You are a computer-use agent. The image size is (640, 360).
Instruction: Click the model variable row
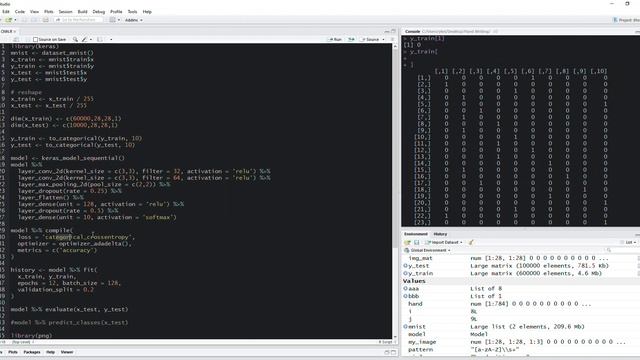coord(520,334)
